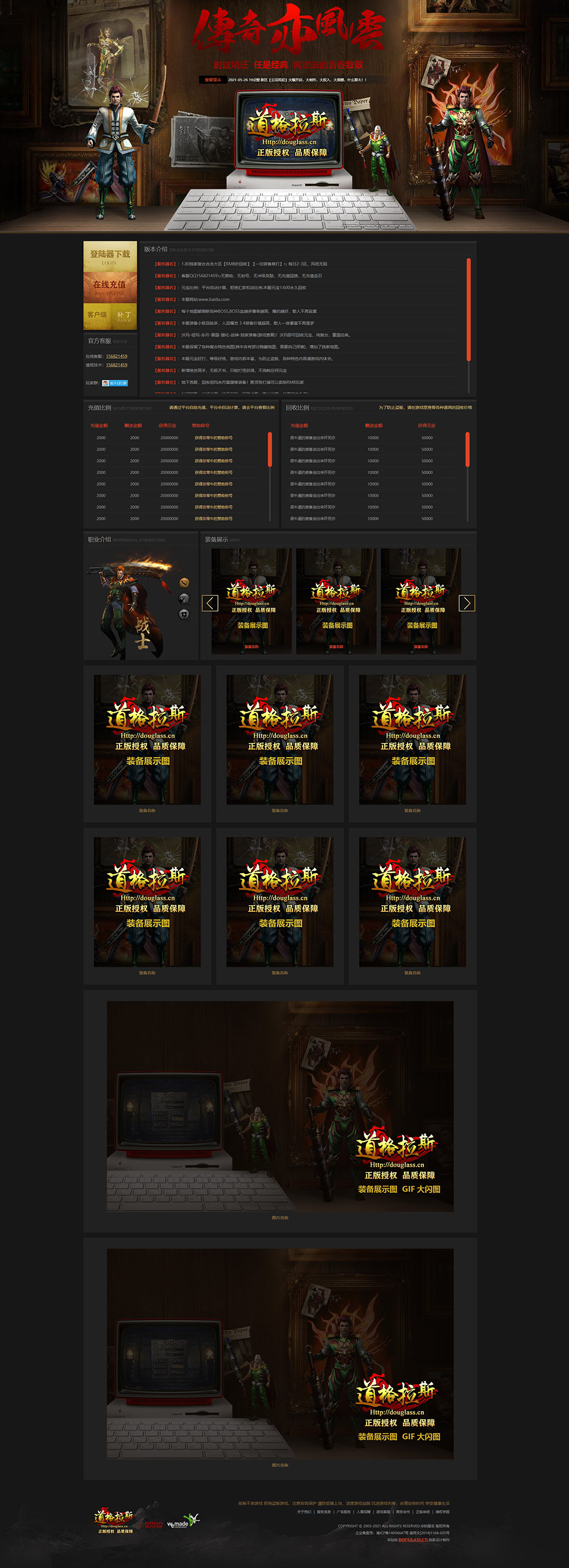
Task: Click the 版本介绍 panel red scrollbar
Action: pos(468,309)
